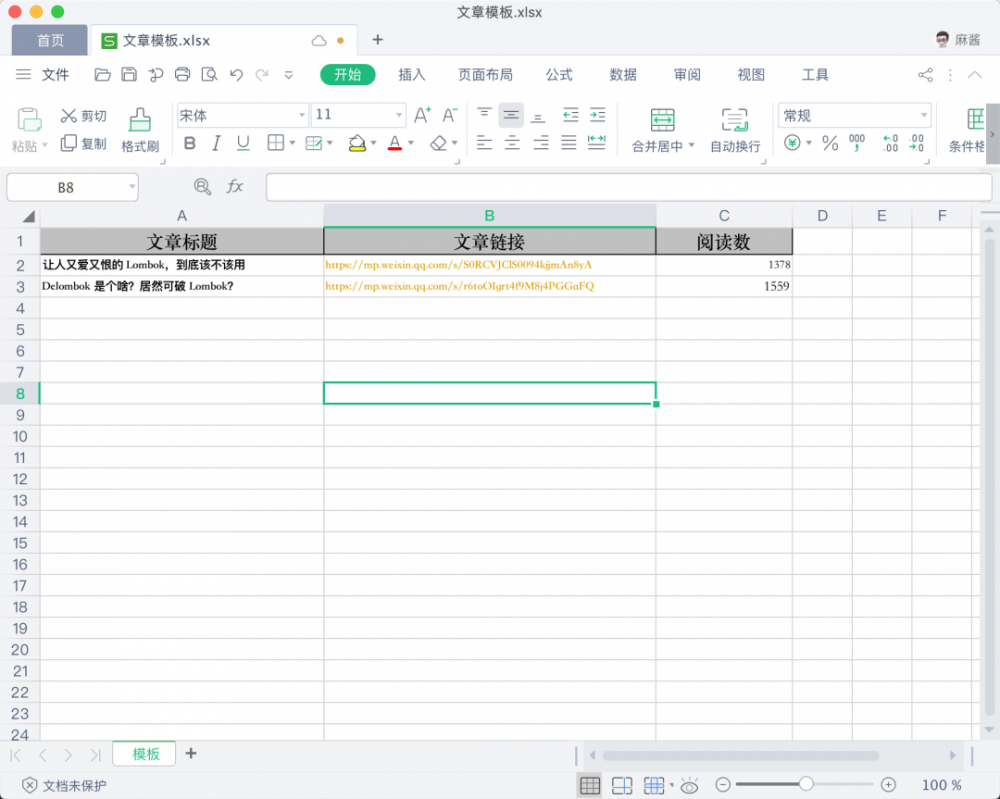The image size is (1000, 799).
Task: Select the center alignment option
Action: point(510,143)
